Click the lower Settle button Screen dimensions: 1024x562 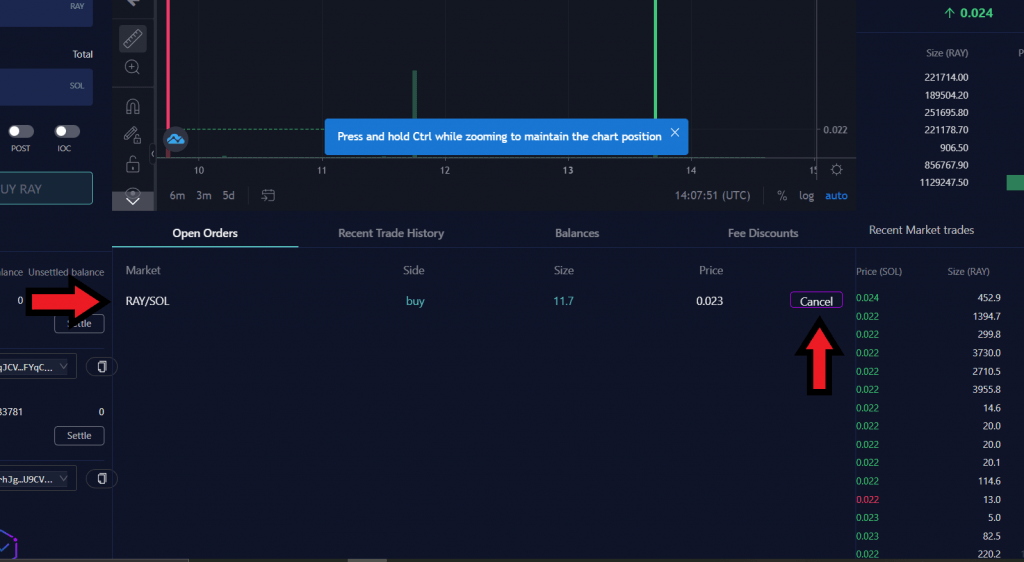[79, 436]
